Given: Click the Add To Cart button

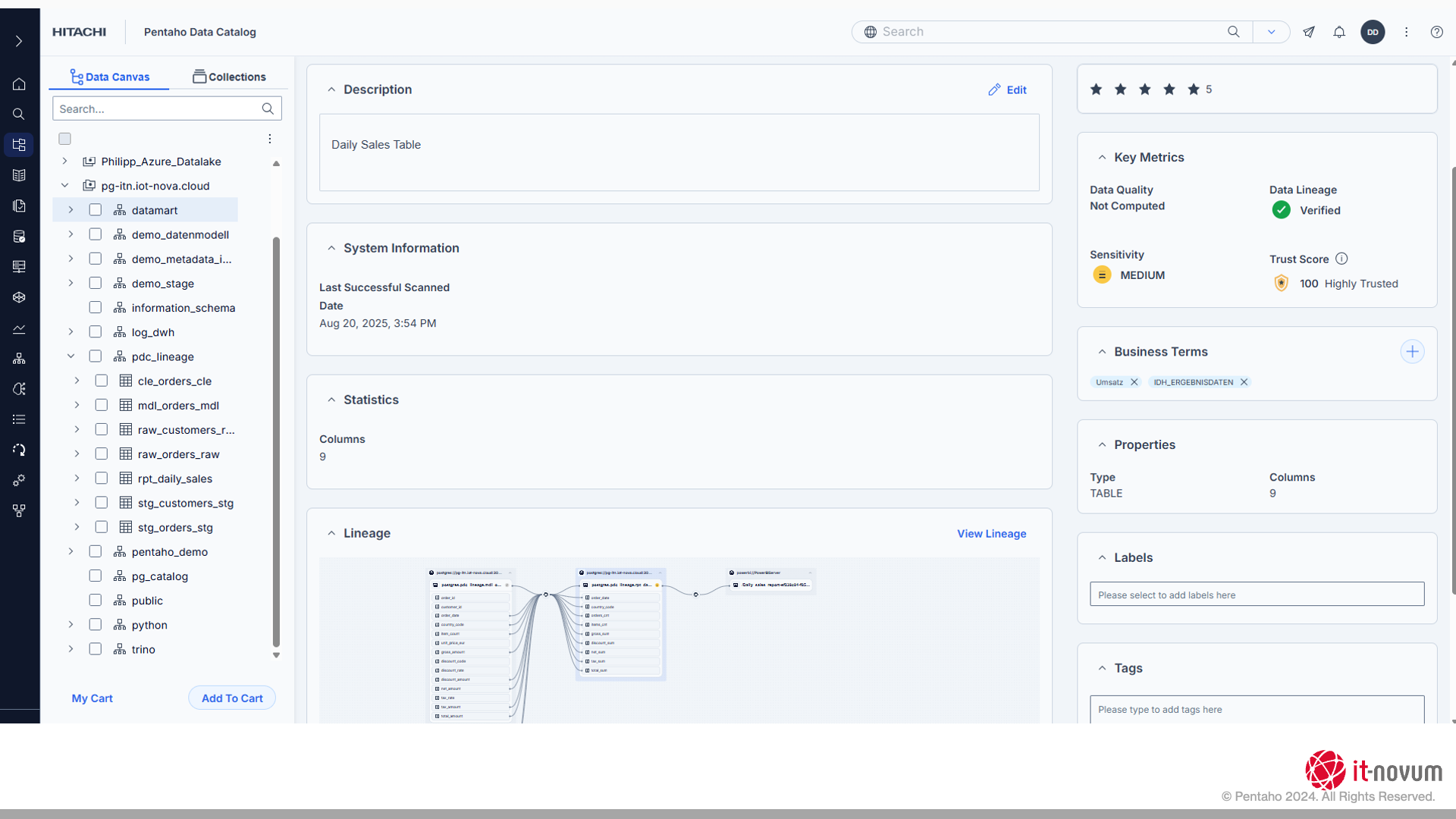Looking at the screenshot, I should click(x=232, y=698).
